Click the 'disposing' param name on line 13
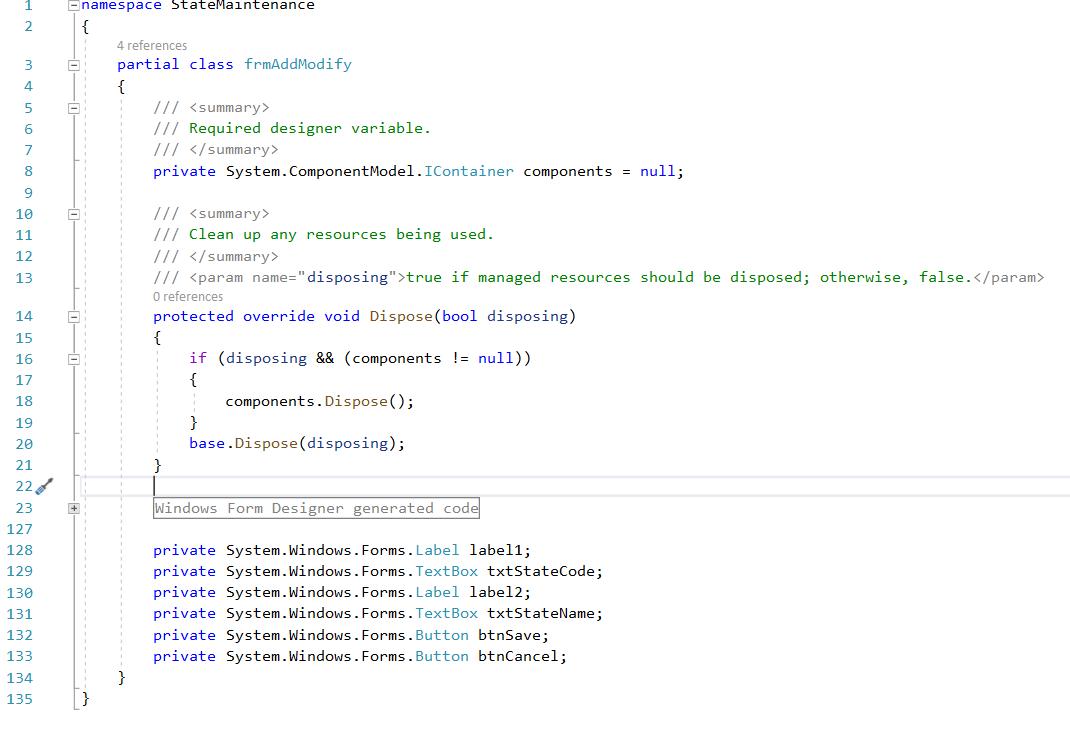 tap(347, 278)
